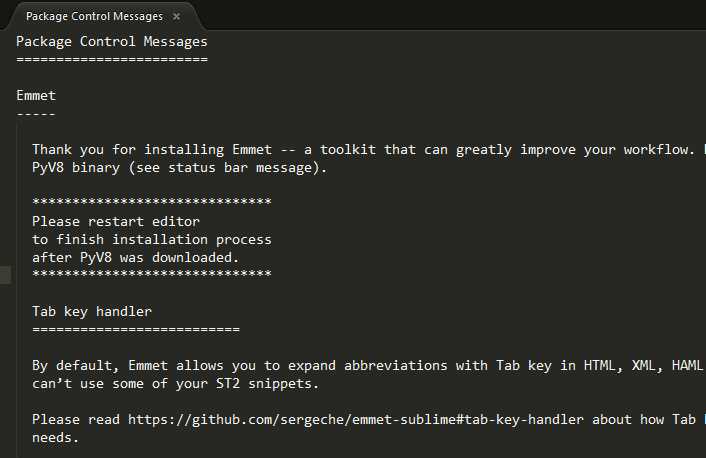Click the asterisk row above Please restart editor
The height and width of the screenshot is (458, 706).
(x=151, y=204)
